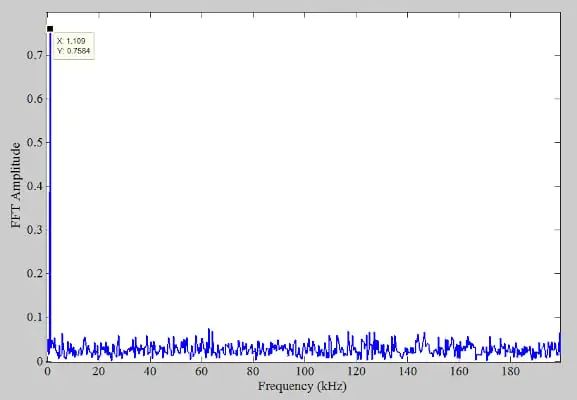Click the 0.2 tick label on the y-axis
577x400 pixels.
[35, 273]
